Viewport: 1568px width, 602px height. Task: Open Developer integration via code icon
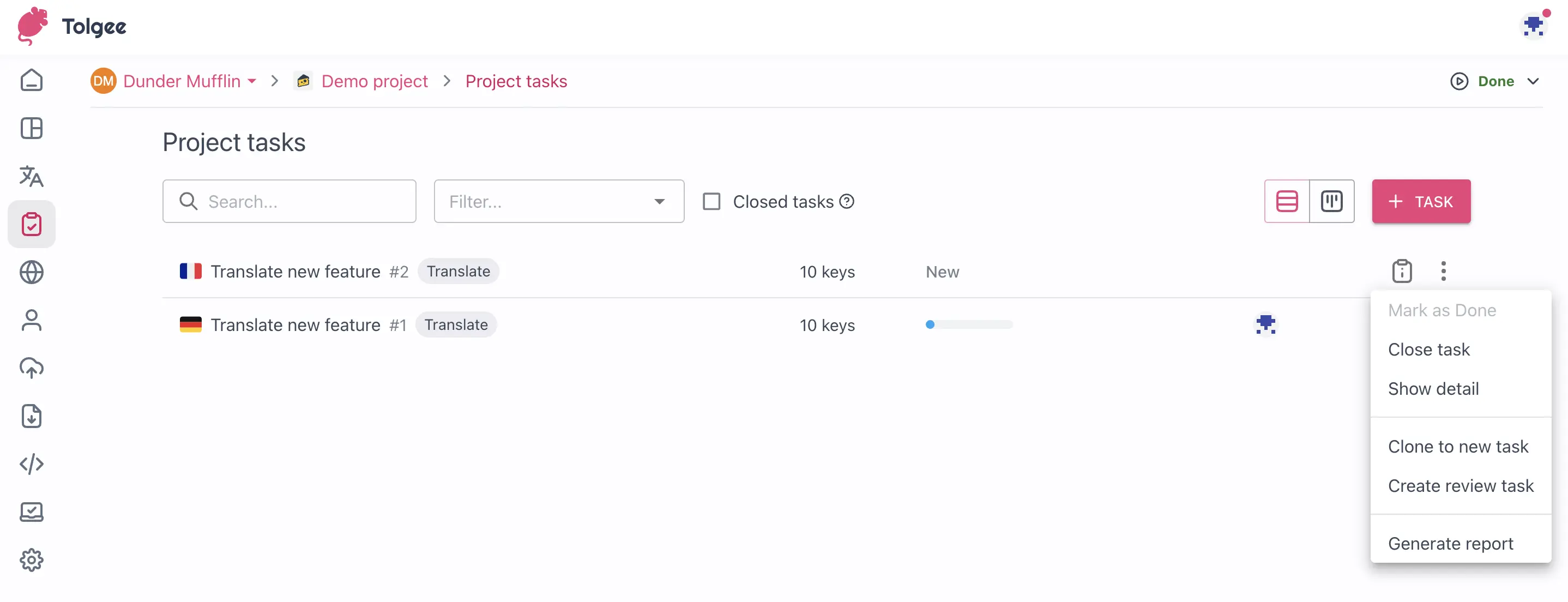pos(31,464)
